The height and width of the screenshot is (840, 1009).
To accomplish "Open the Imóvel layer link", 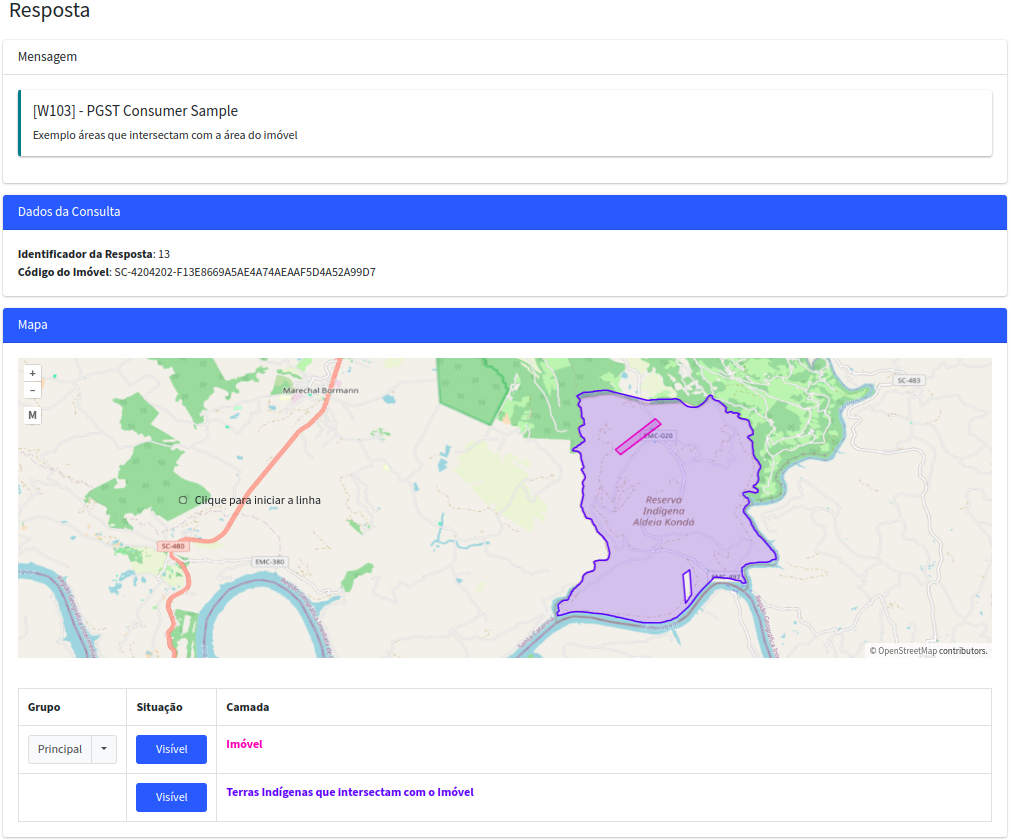I will [x=244, y=744].
